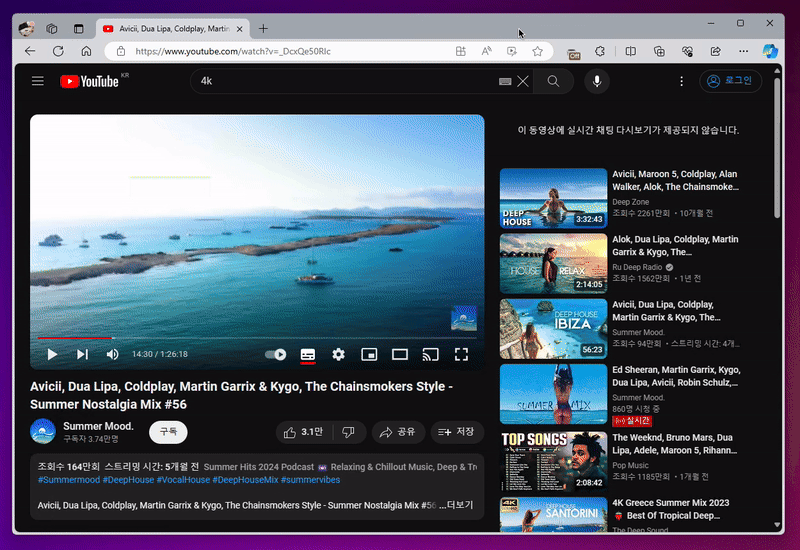Viewport: 800px width, 550px height.
Task: Save video to playlist via 저장
Action: 457,433
